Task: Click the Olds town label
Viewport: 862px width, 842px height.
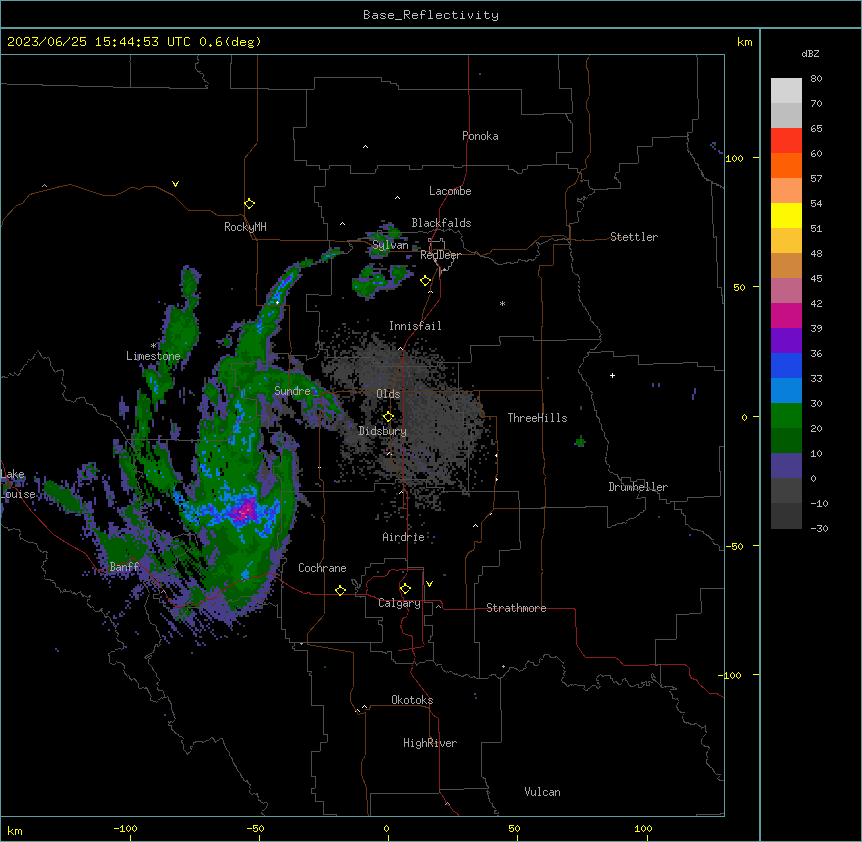Action: coord(388,394)
